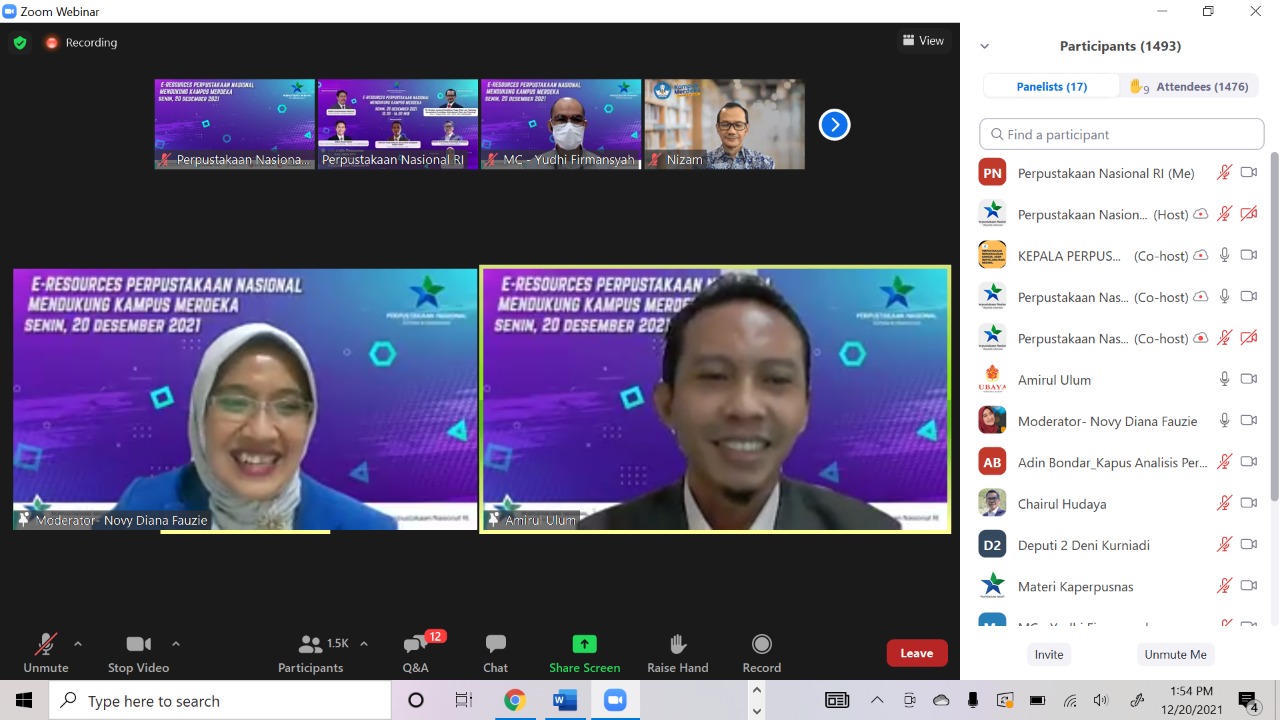Open the notification center icon

(x=1248, y=700)
